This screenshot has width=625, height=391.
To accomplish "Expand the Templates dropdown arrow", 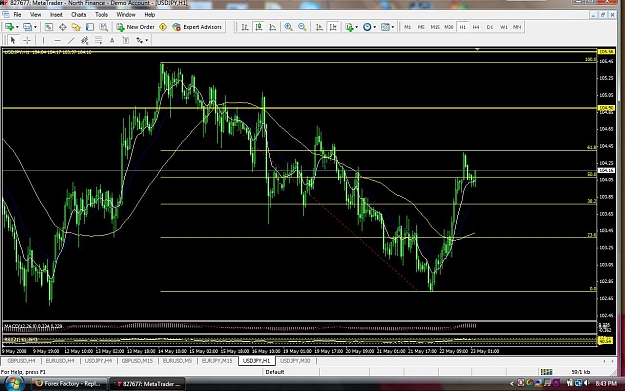I will 393,27.
